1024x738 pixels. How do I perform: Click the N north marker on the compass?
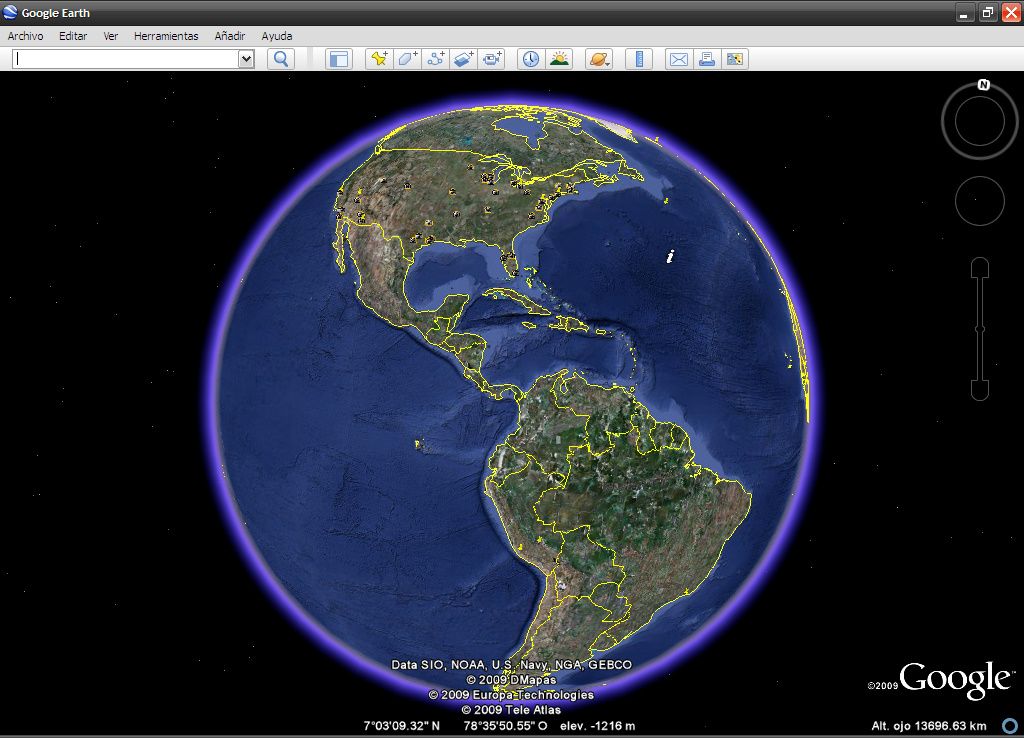(x=984, y=85)
